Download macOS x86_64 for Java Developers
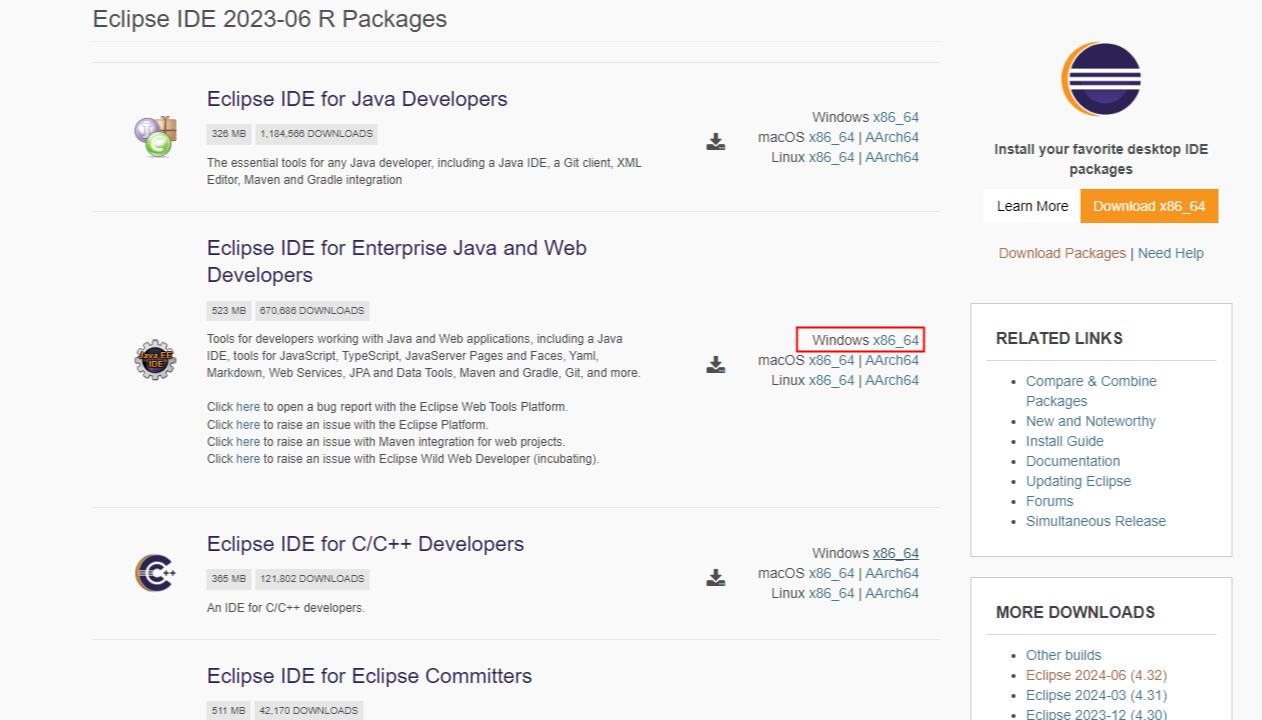The height and width of the screenshot is (720, 1262). coord(832,137)
